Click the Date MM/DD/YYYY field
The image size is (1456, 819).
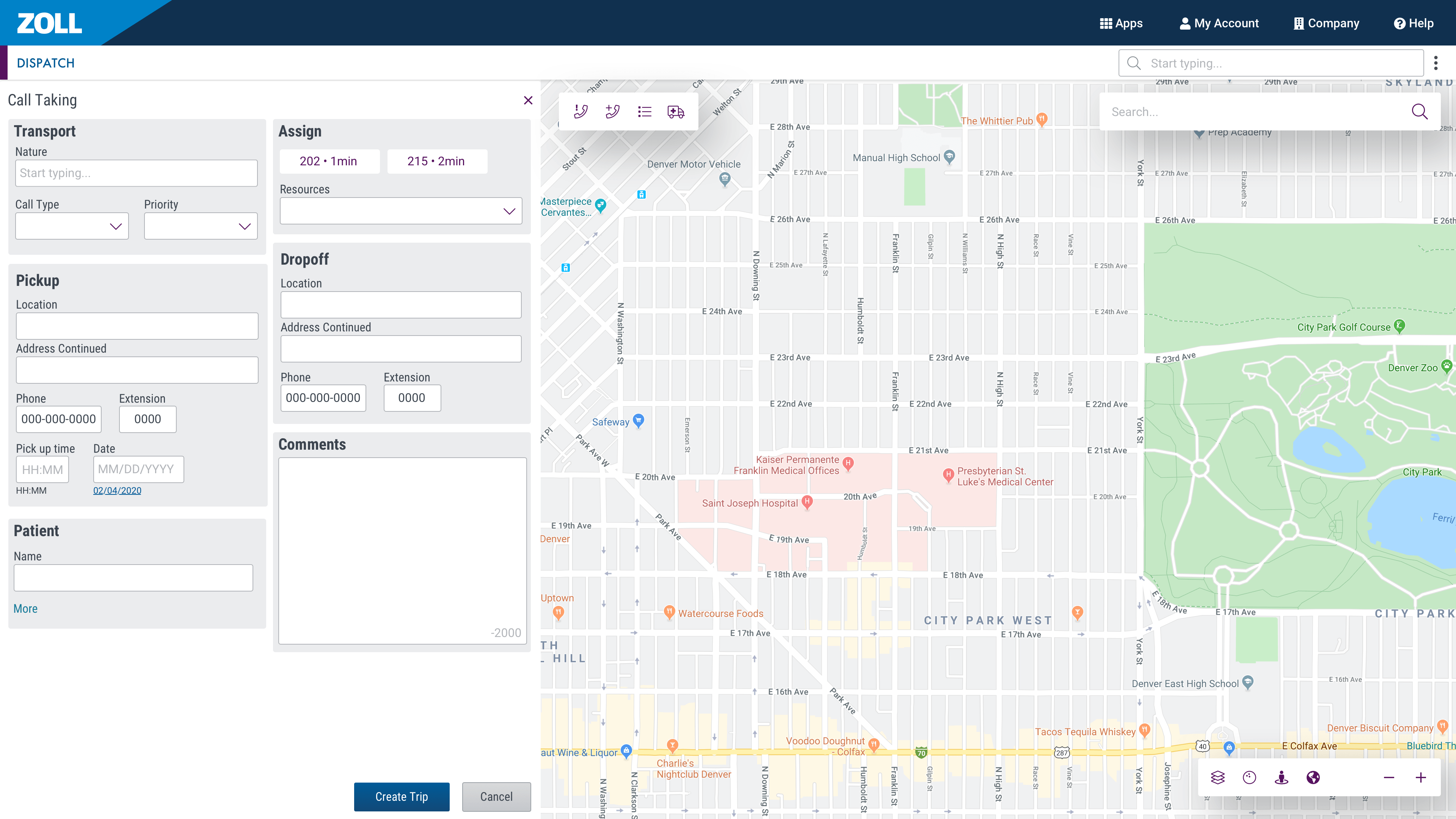coord(138,469)
